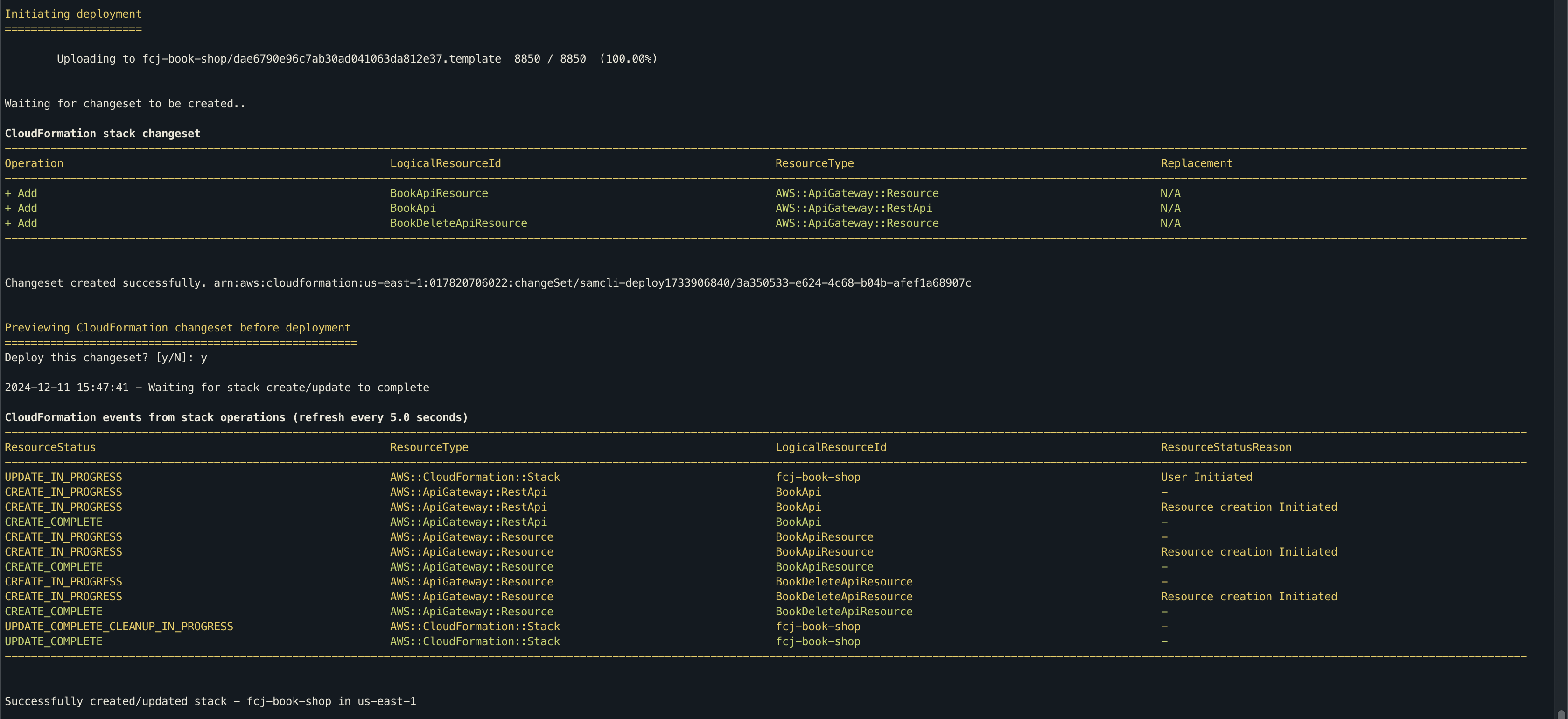Select 'BookDeleteApiResource' in the changeset table
This screenshot has height=719, width=1568.
[458, 223]
